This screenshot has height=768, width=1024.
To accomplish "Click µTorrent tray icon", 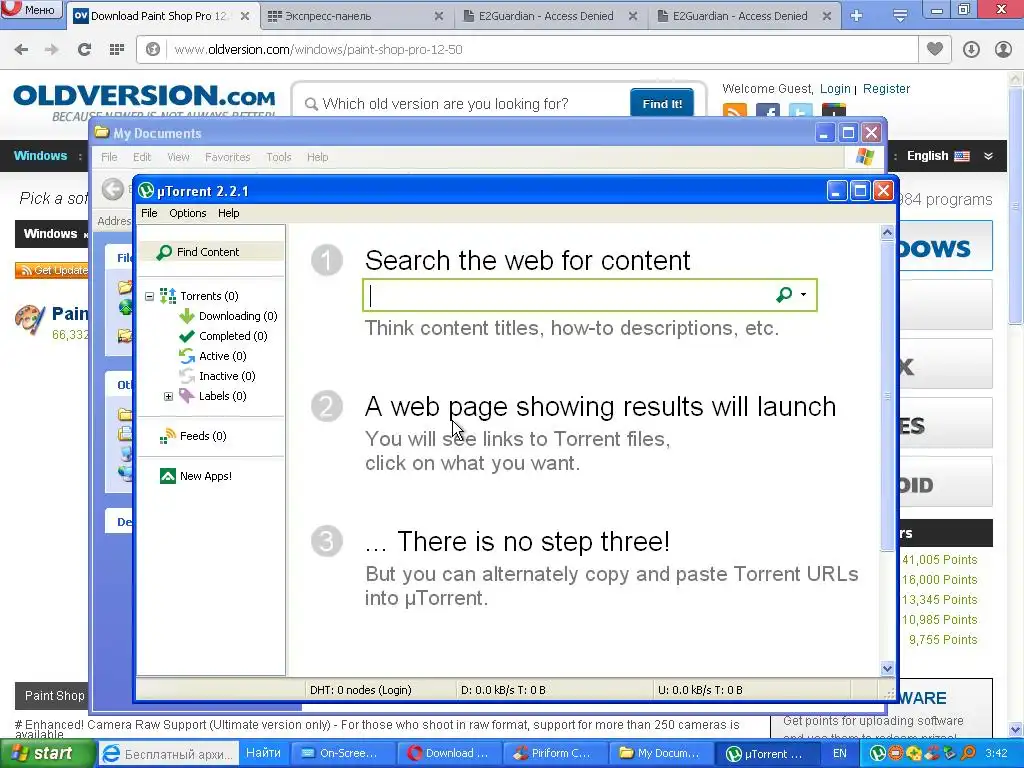I will tap(878, 754).
